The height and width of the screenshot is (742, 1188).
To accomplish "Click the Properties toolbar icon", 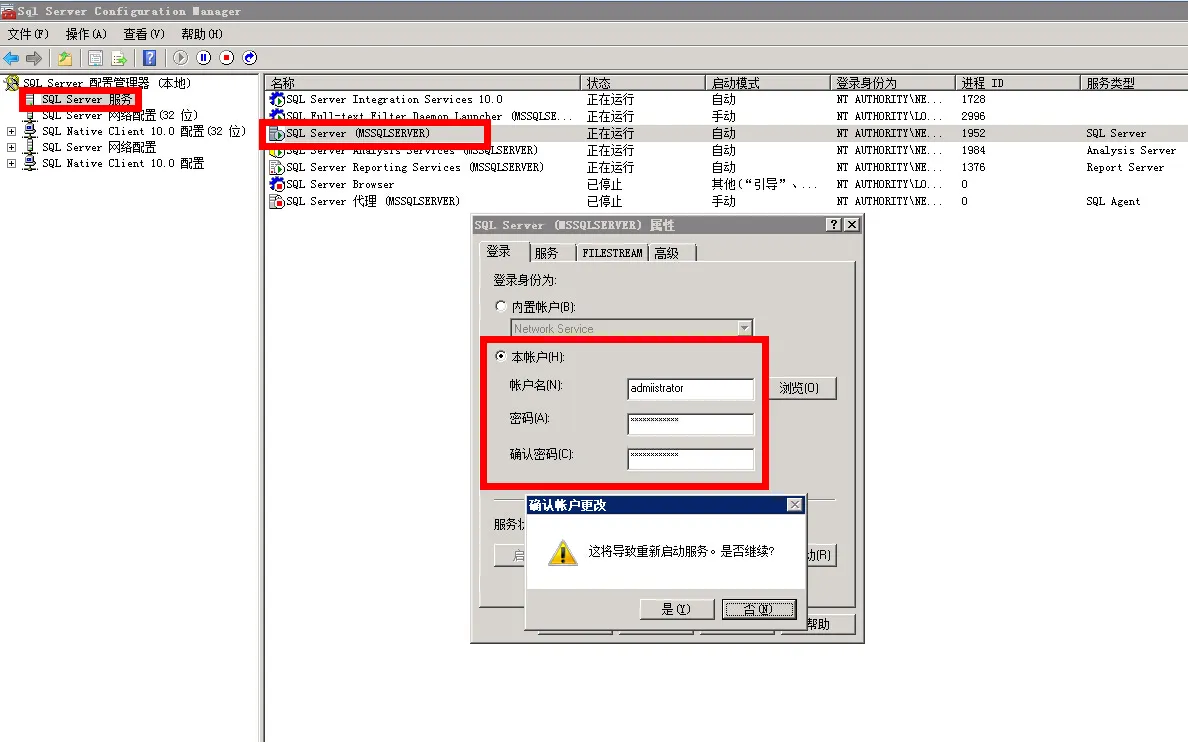I will pos(95,58).
